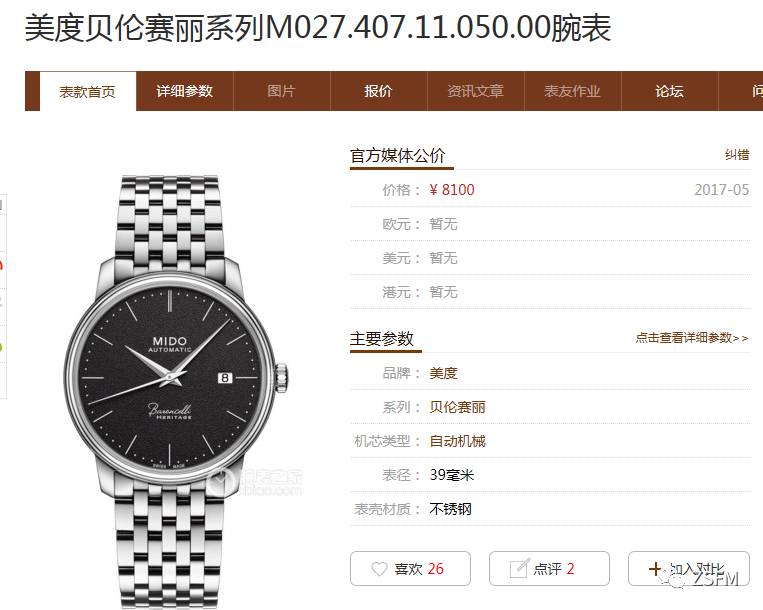Image resolution: width=763 pixels, height=610 pixels.
Task: Click the brand link 美度
Action: (x=443, y=373)
